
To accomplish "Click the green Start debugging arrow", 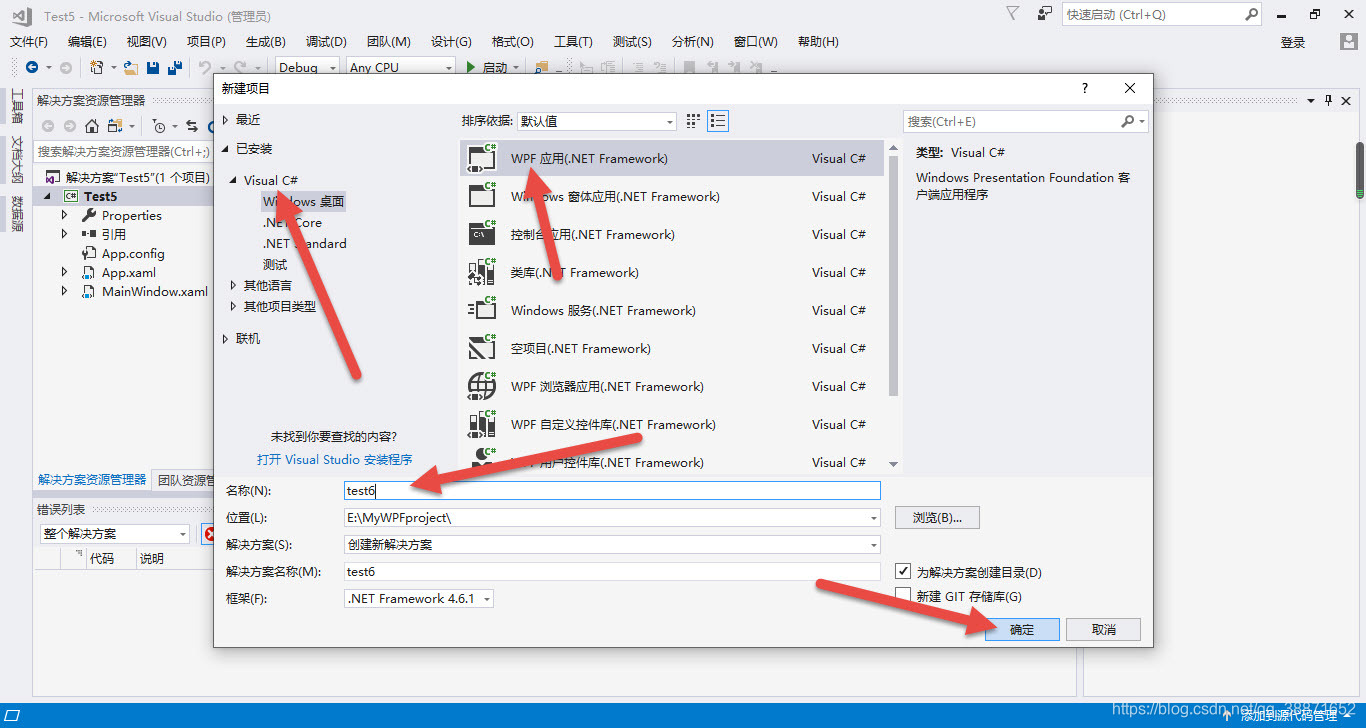I will pyautogui.click(x=471, y=67).
